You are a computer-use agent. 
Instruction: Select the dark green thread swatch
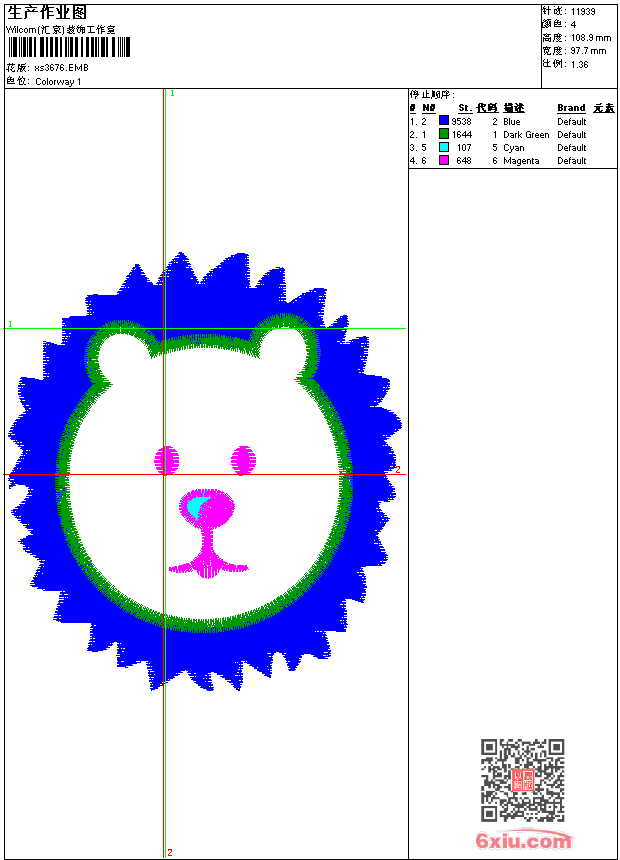444,134
